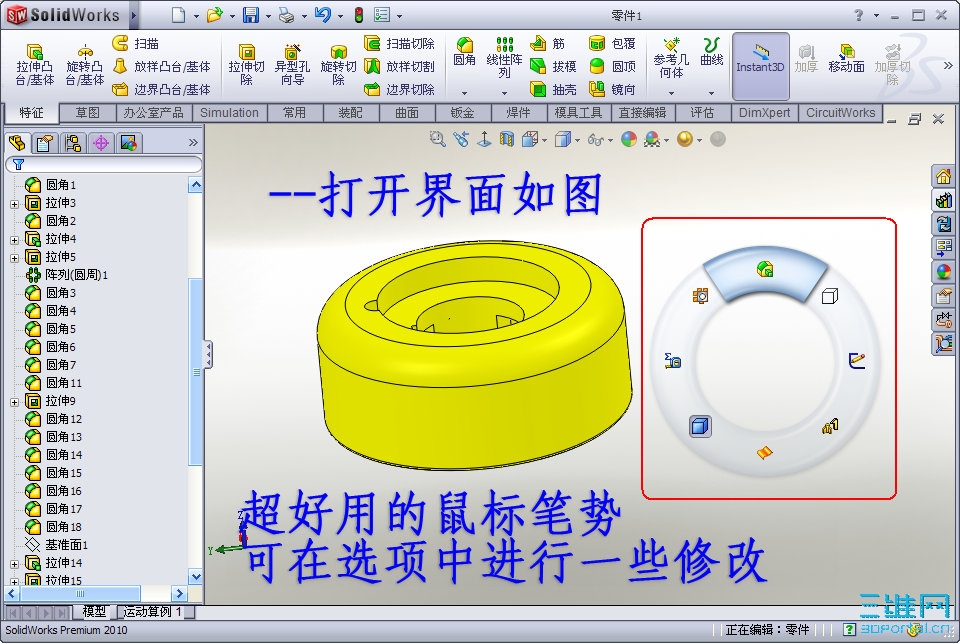960x644 pixels.
Task: Switch to the Simulation tab
Action: [x=230, y=113]
